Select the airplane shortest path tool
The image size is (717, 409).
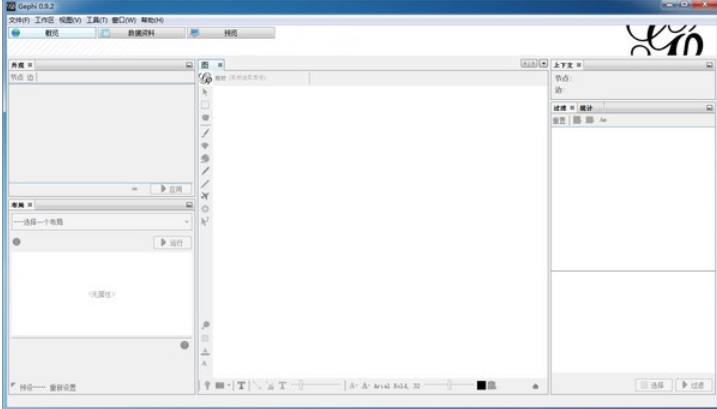[205, 196]
